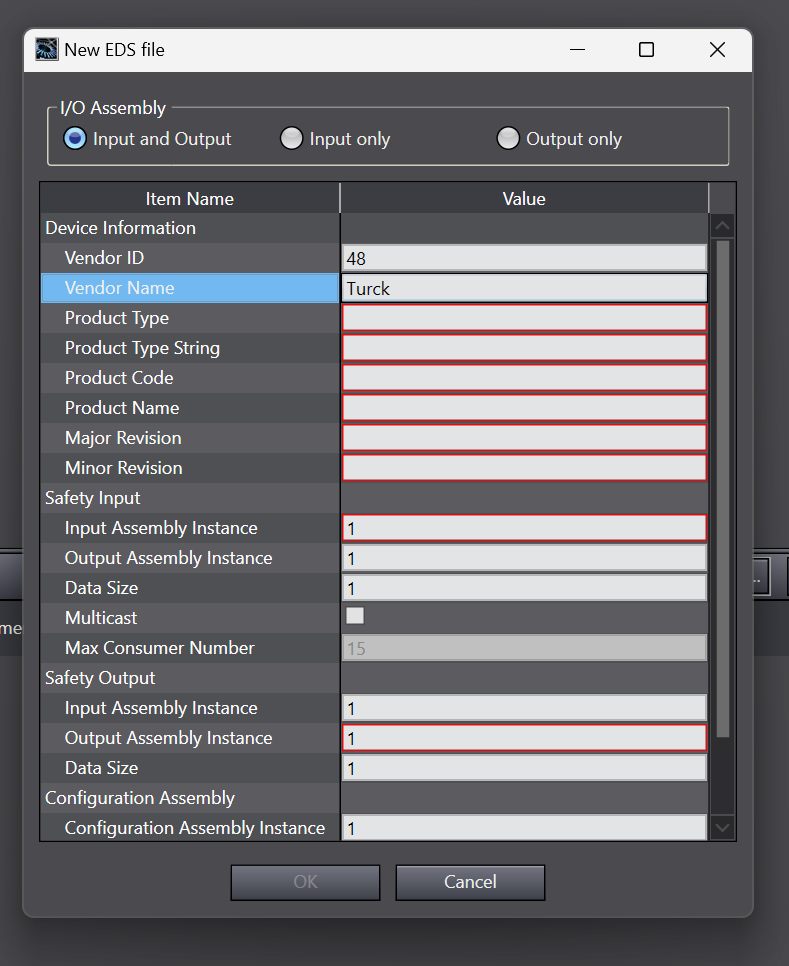Click the Cancel button
Image resolution: width=789 pixels, height=966 pixels.
tap(470, 882)
